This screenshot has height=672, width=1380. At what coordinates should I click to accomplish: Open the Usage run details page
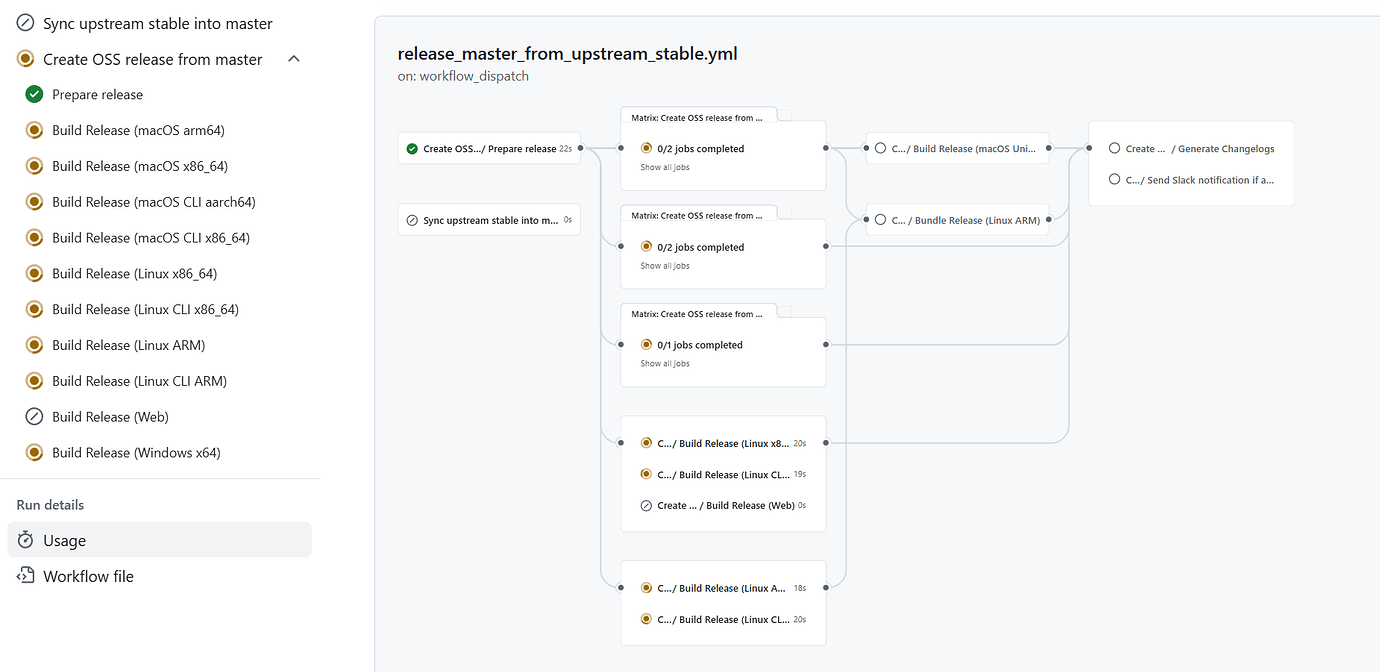[x=160, y=540]
